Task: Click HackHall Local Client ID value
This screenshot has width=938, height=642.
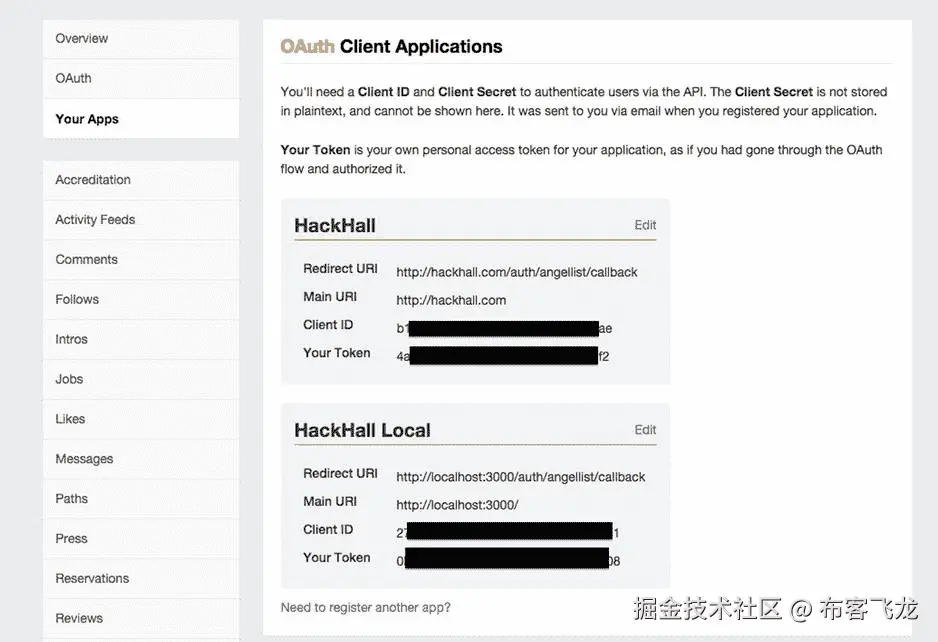Action: click(508, 532)
